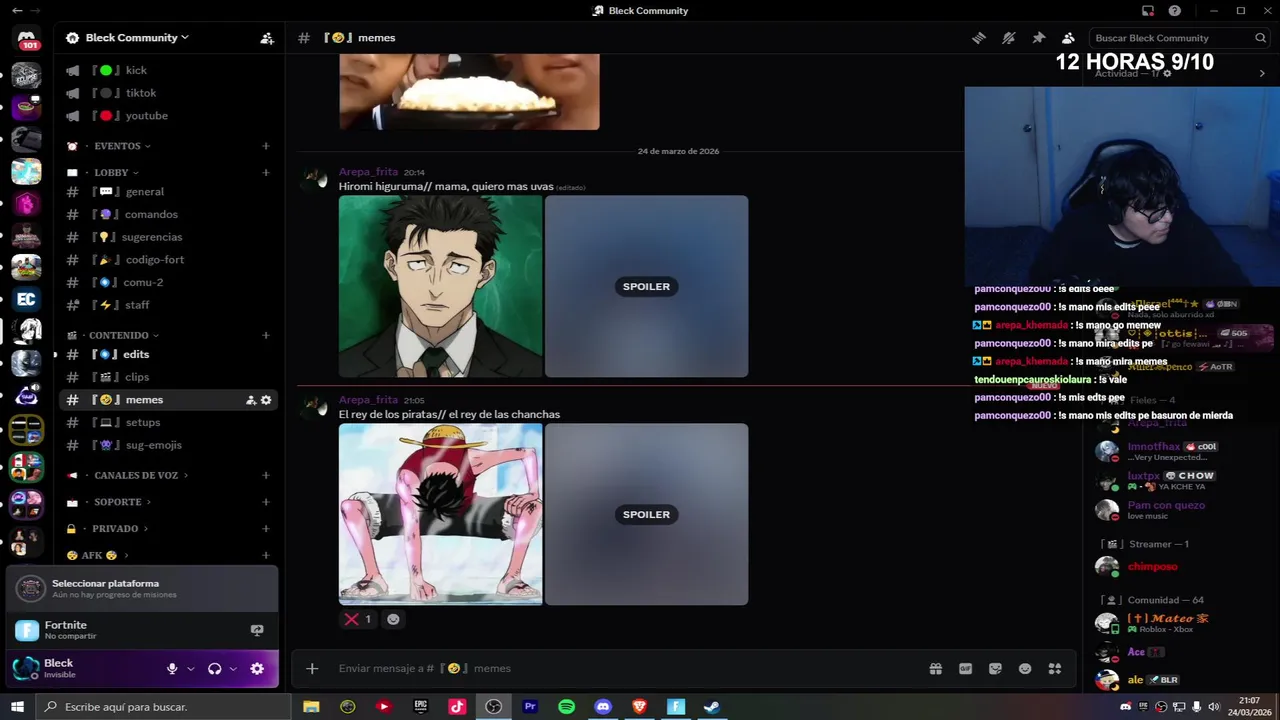Click the X reaction with count 1
Screen dimensions: 1280x720
tap(358, 619)
